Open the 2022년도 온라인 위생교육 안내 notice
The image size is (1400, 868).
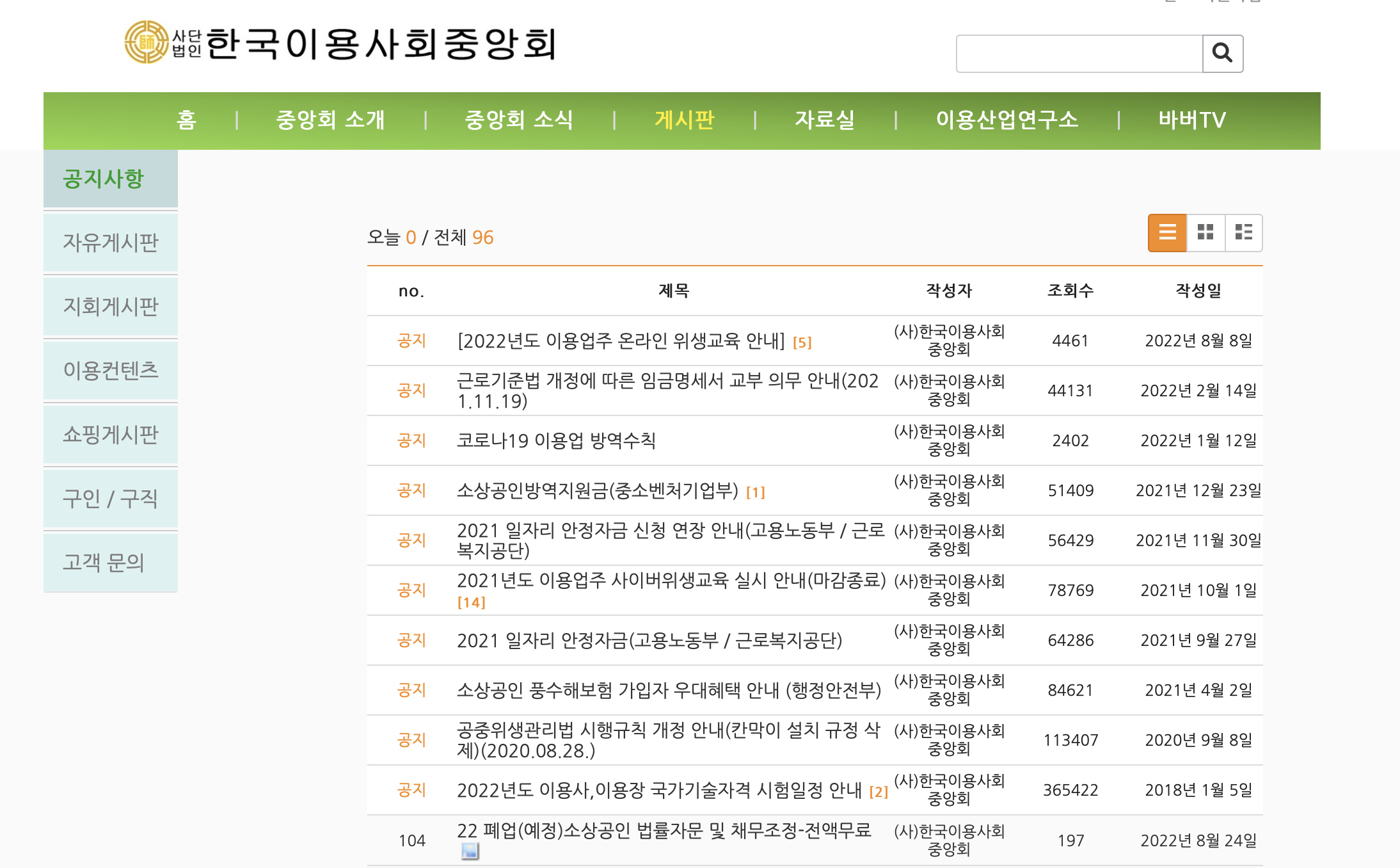coord(621,341)
